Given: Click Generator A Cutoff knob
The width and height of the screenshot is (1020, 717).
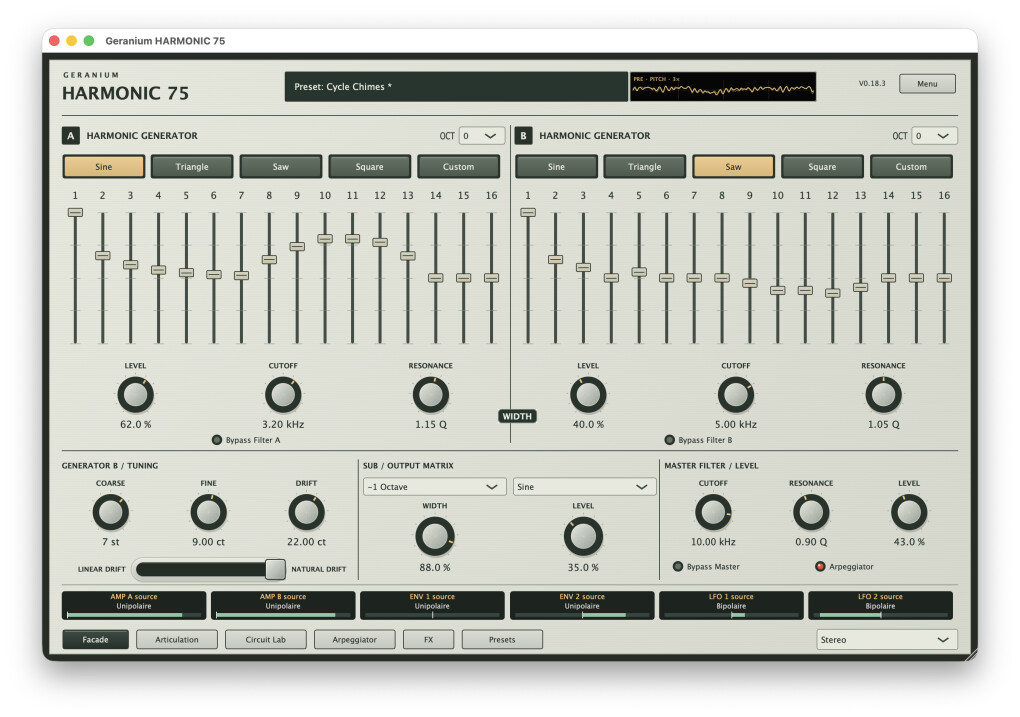Looking at the screenshot, I should 283,395.
